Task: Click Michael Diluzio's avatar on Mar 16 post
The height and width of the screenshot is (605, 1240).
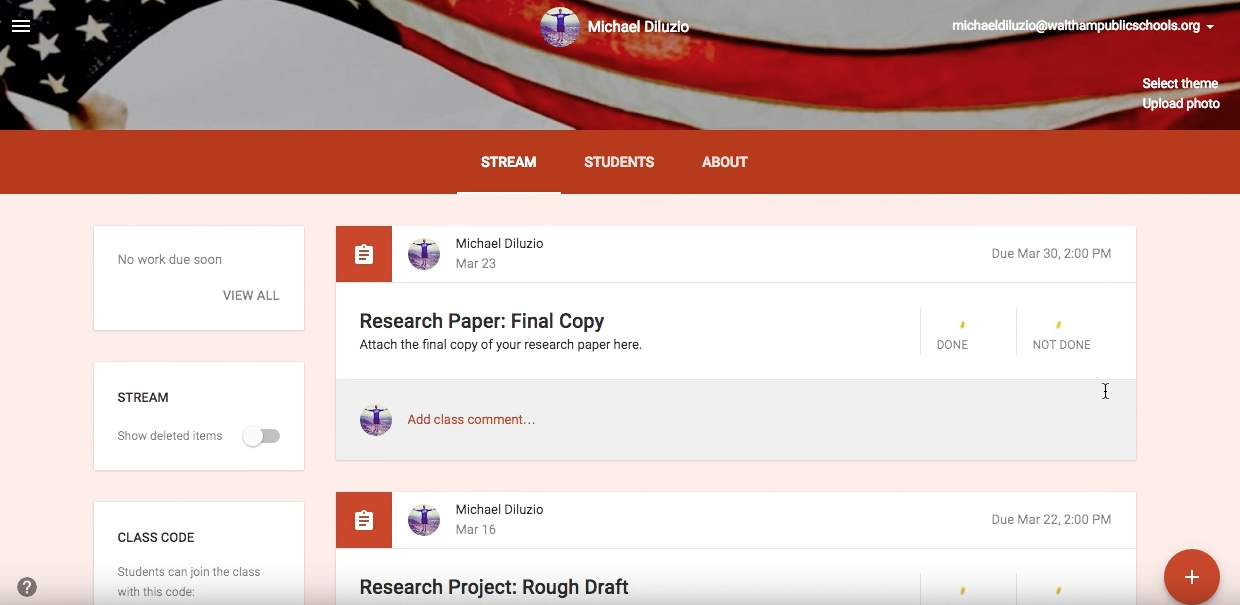Action: tap(424, 520)
